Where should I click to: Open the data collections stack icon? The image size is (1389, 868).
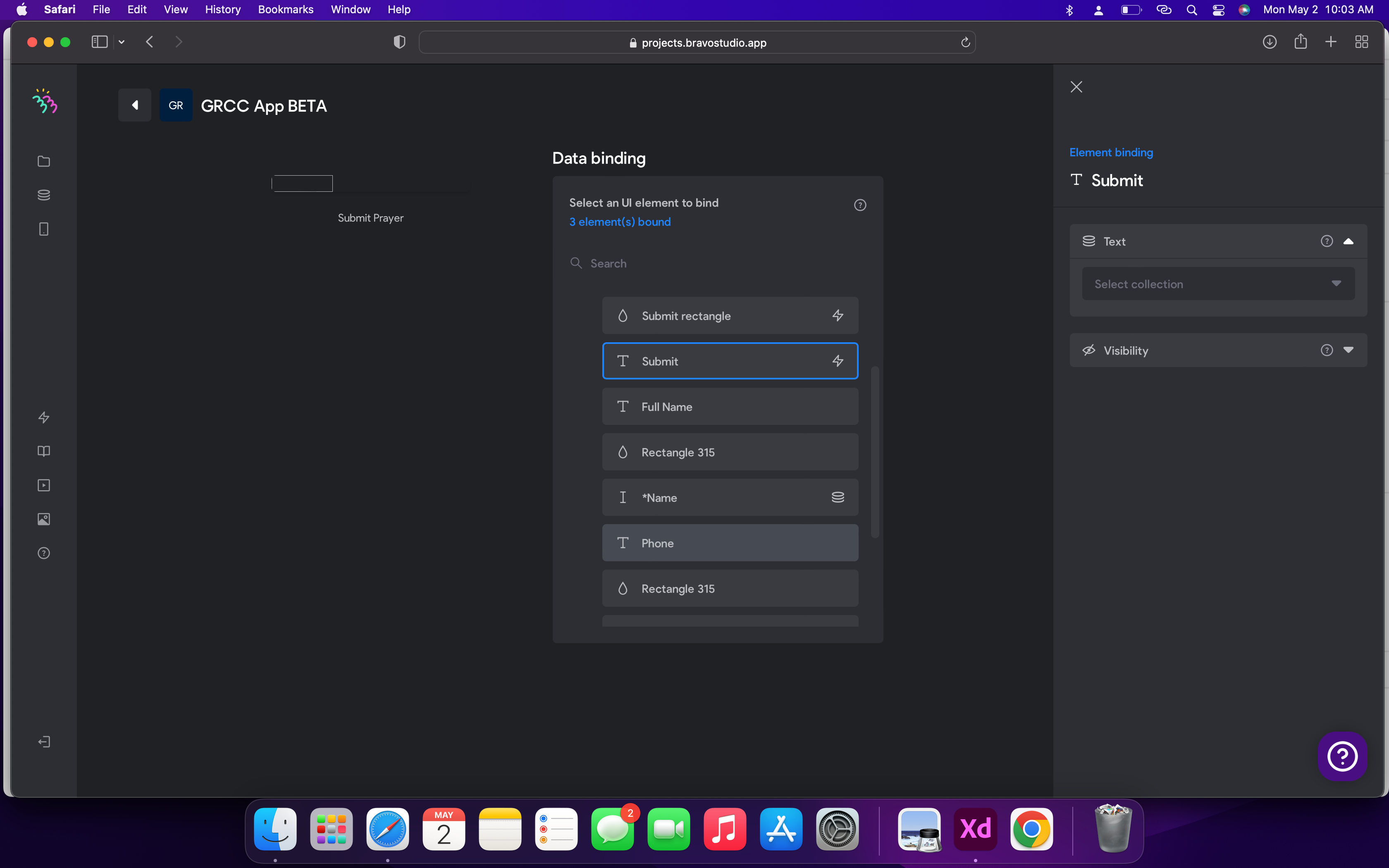[x=44, y=195]
